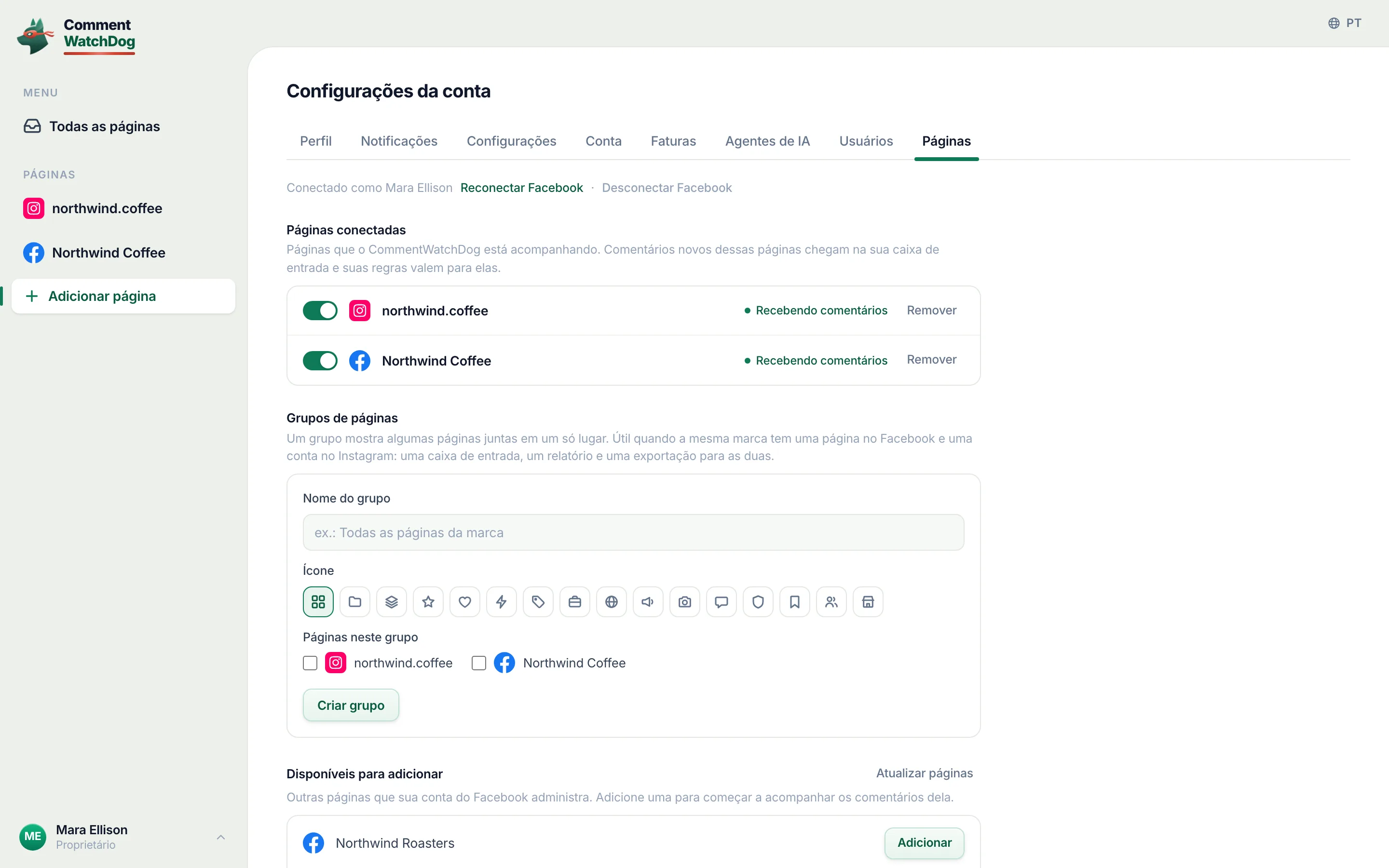The height and width of the screenshot is (868, 1389).
Task: Open the Faturas tab
Action: 673,141
